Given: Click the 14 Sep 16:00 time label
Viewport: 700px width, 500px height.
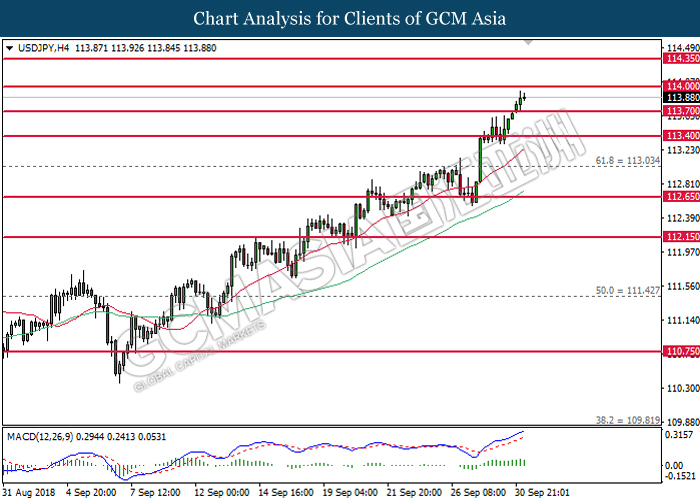Looking at the screenshot, I should (286, 492).
